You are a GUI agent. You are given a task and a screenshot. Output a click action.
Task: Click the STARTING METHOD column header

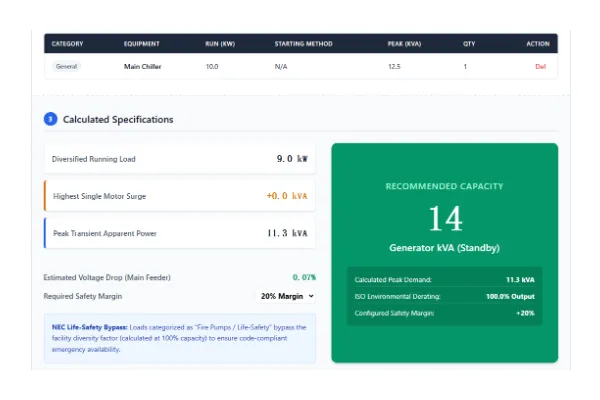pyautogui.click(x=303, y=44)
